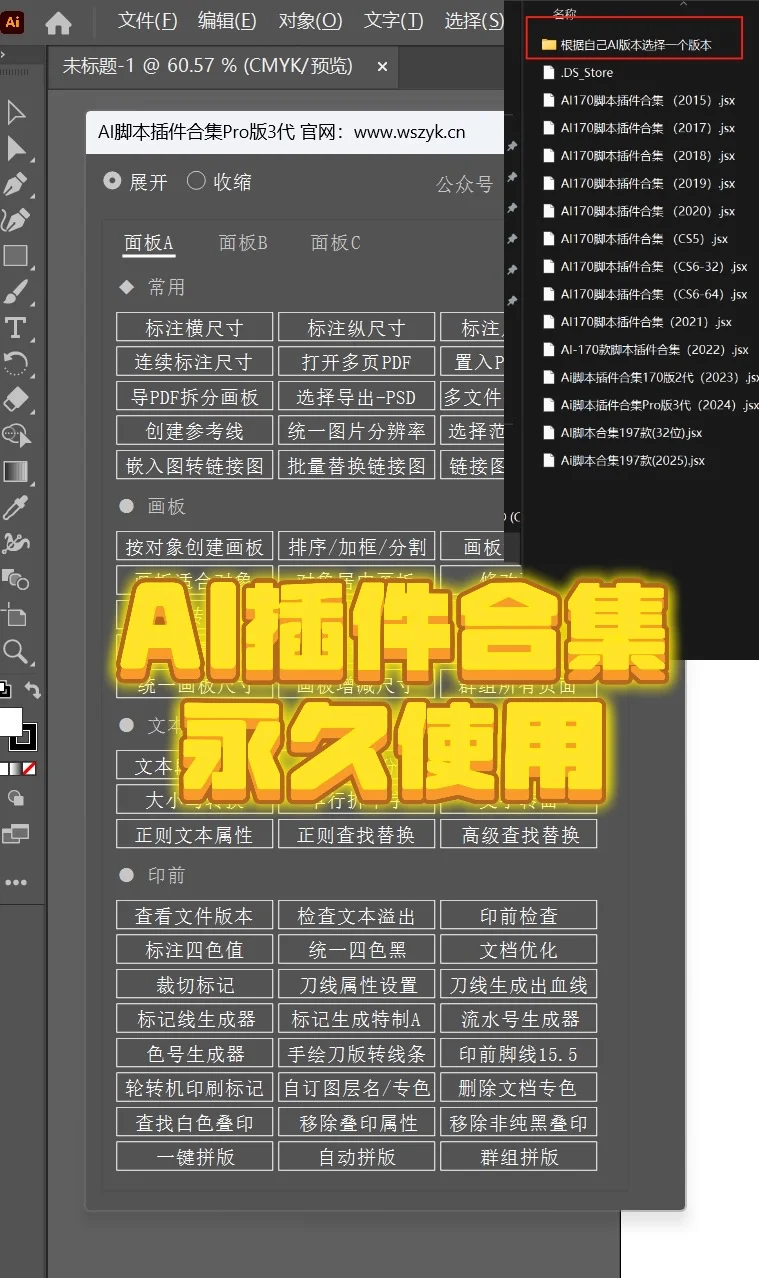
Task: Click 正则查找替换 button
Action: 356,834
